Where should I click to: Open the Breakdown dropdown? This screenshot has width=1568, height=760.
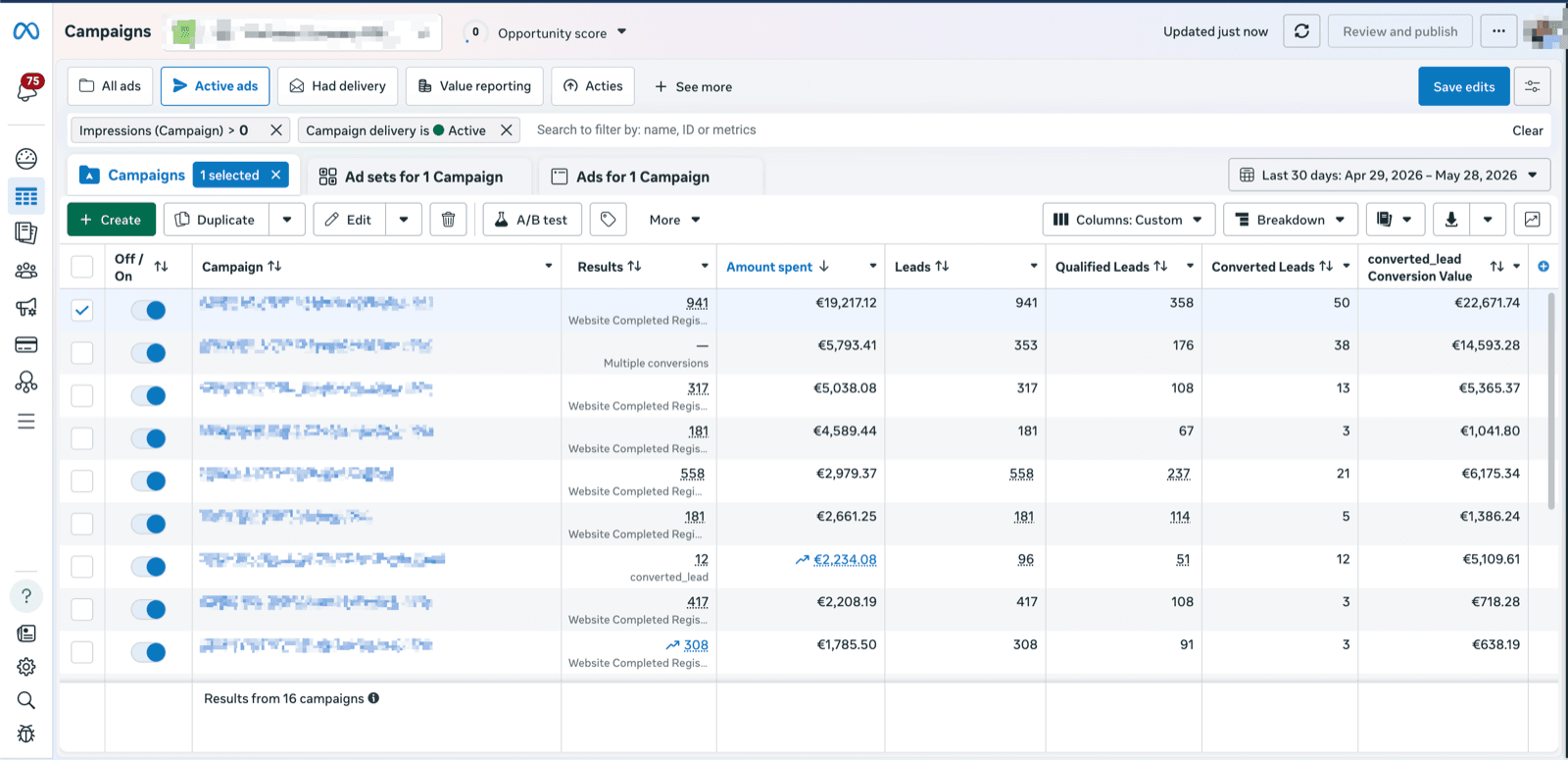pos(1291,220)
